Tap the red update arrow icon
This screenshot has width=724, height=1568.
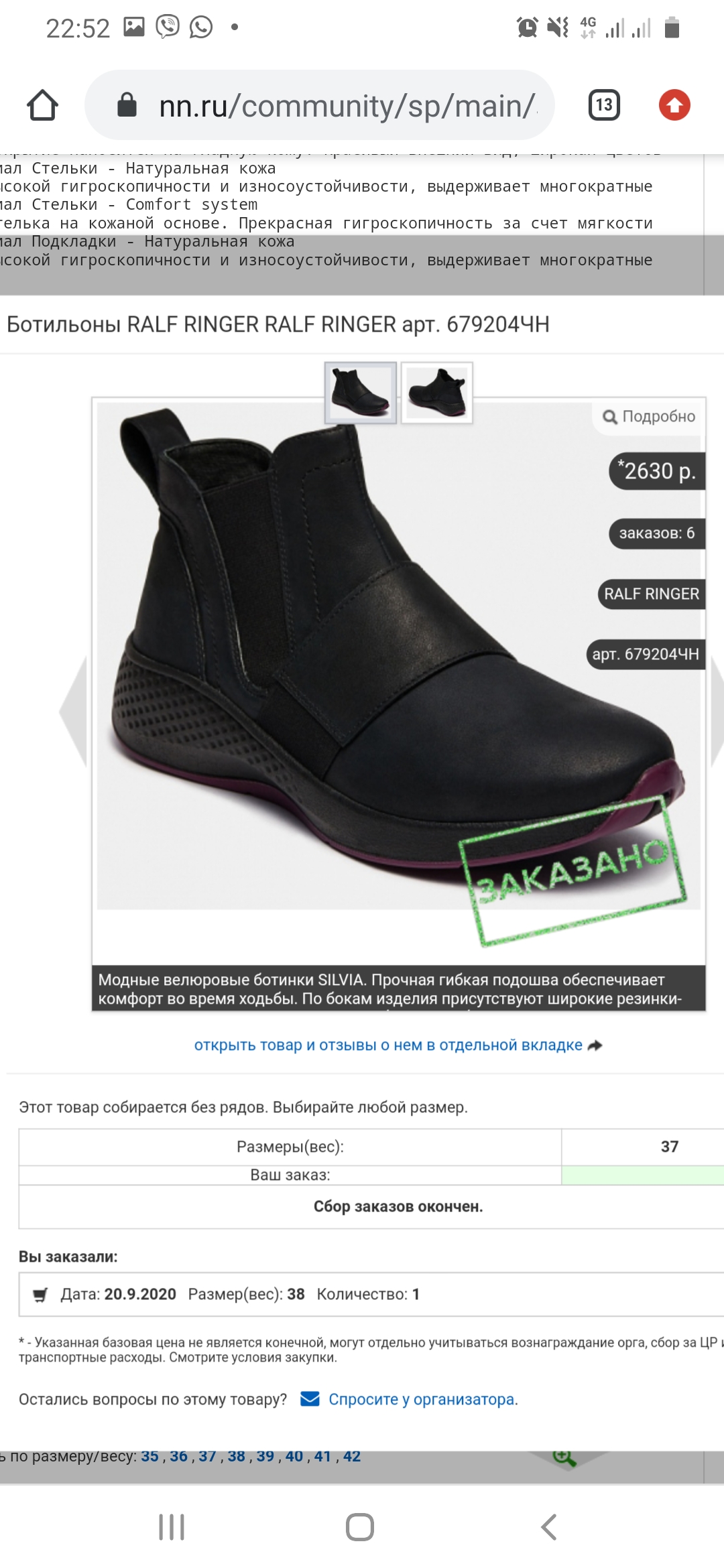(x=674, y=105)
